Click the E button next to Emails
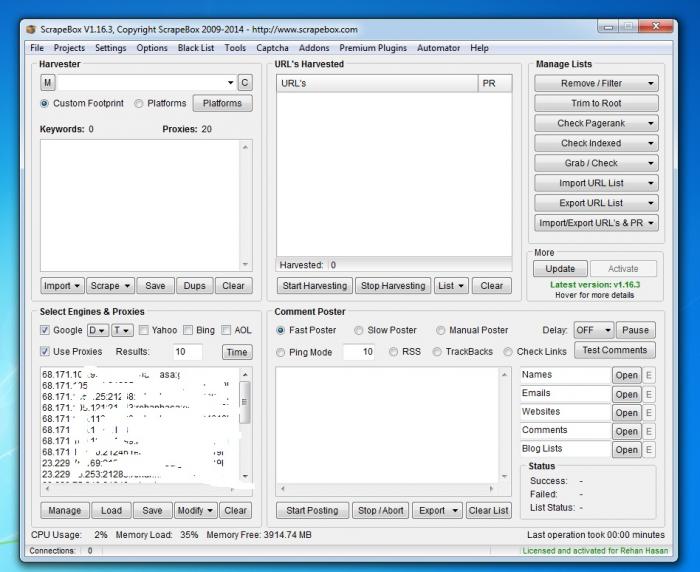 tap(649, 394)
